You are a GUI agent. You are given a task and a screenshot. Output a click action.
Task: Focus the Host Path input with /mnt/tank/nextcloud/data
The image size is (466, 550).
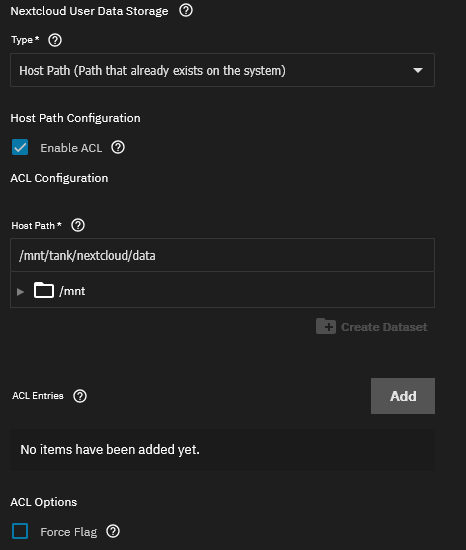pyautogui.click(x=222, y=255)
